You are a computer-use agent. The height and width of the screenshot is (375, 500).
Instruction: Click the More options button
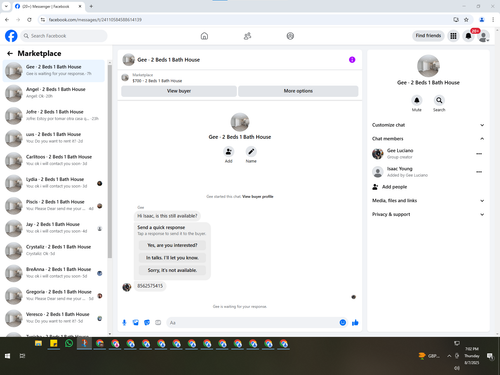[298, 91]
